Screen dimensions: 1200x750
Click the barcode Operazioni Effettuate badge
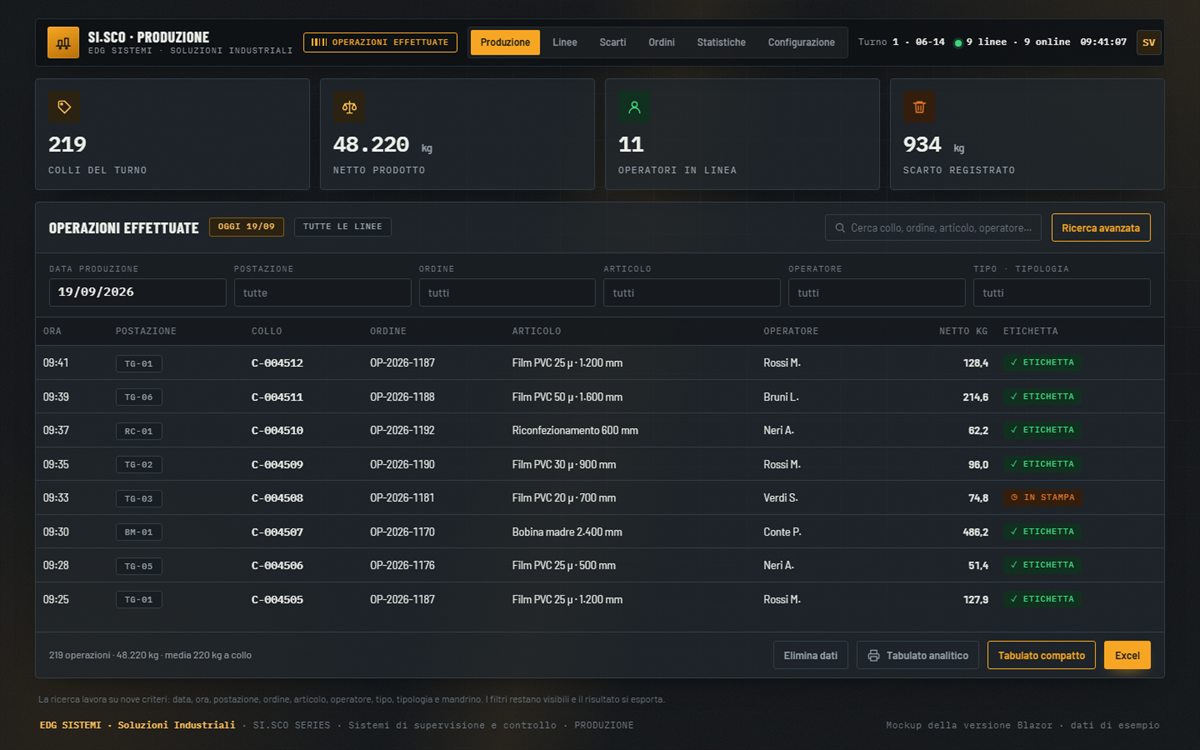pyautogui.click(x=380, y=43)
